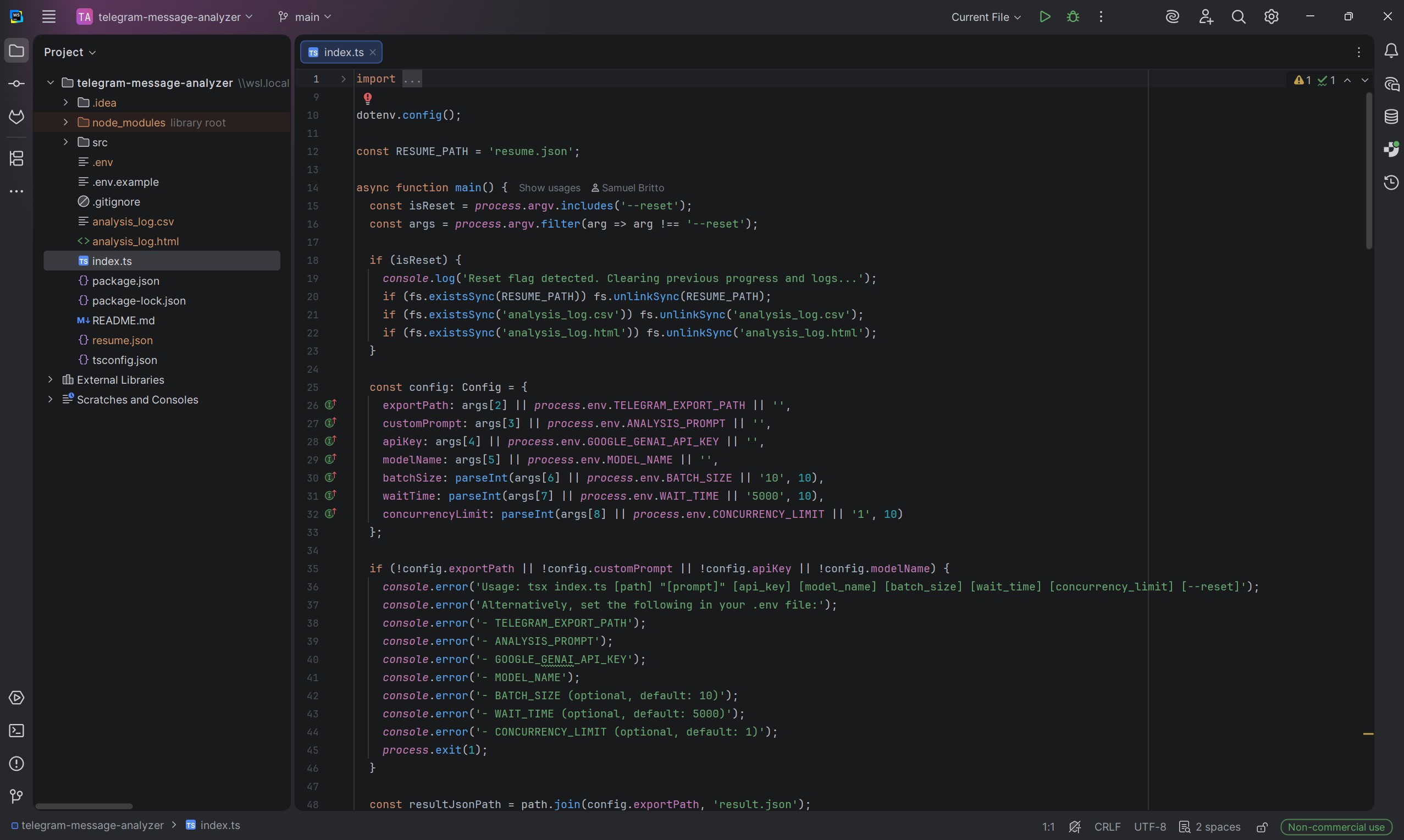This screenshot has height=840, width=1404.
Task: Open the Database tool window
Action: click(x=1391, y=117)
